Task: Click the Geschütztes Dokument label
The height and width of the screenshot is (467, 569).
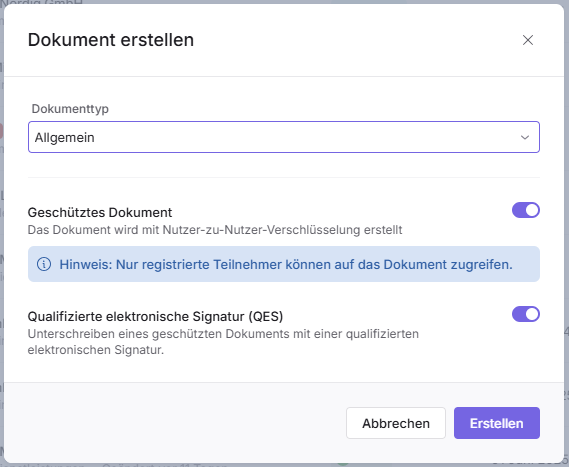Action: pos(100,212)
